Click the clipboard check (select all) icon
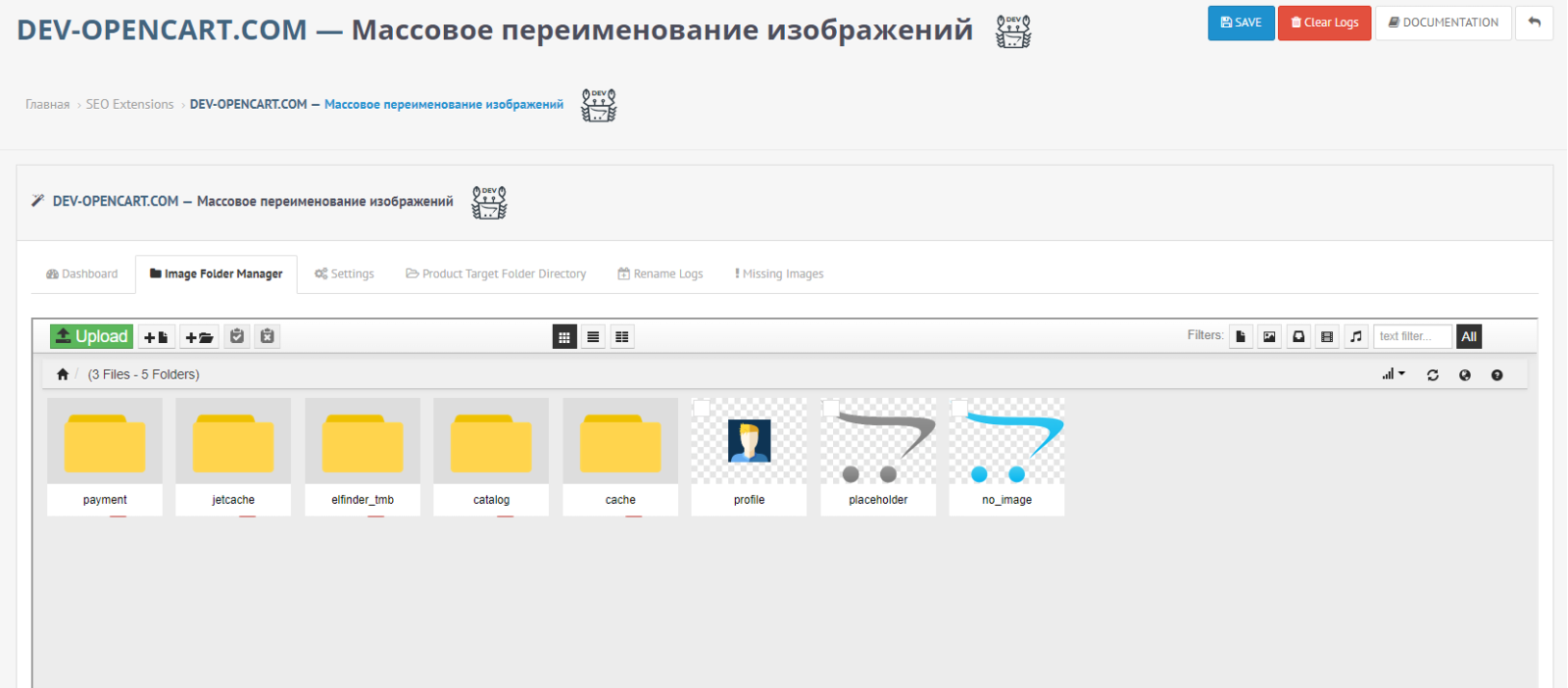Viewport: 1568px width, 688px height. (237, 336)
